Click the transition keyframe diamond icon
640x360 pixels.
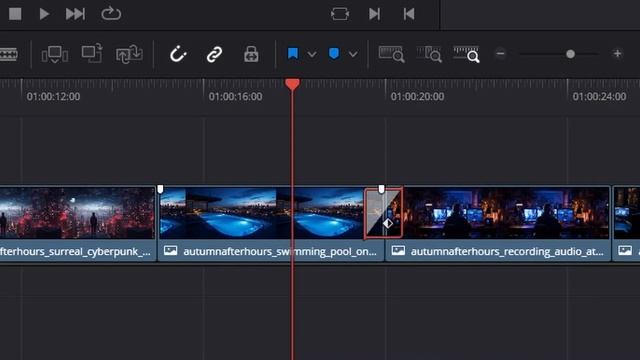(388, 223)
